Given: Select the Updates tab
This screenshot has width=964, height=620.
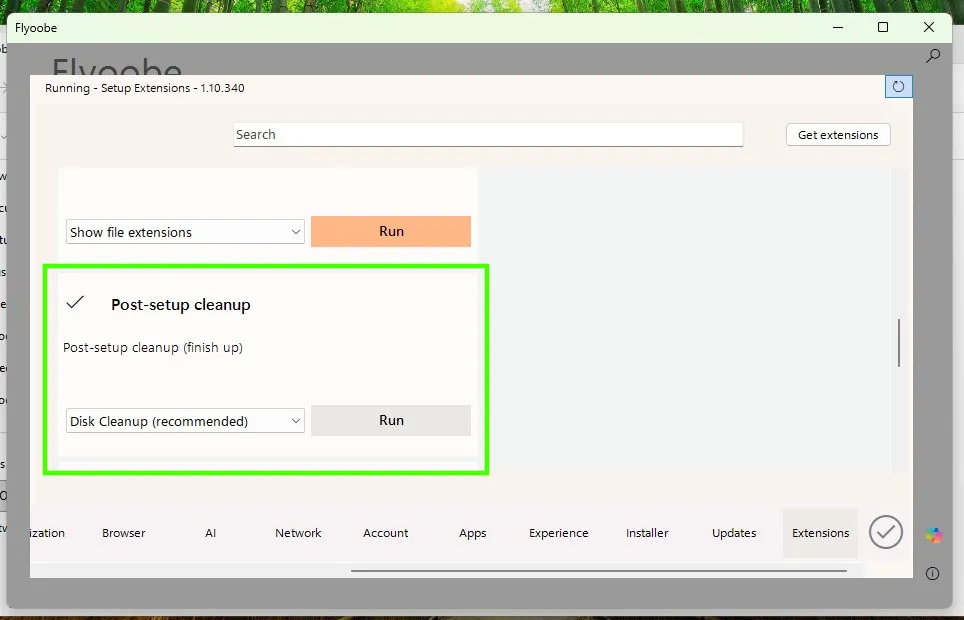Looking at the screenshot, I should [733, 533].
